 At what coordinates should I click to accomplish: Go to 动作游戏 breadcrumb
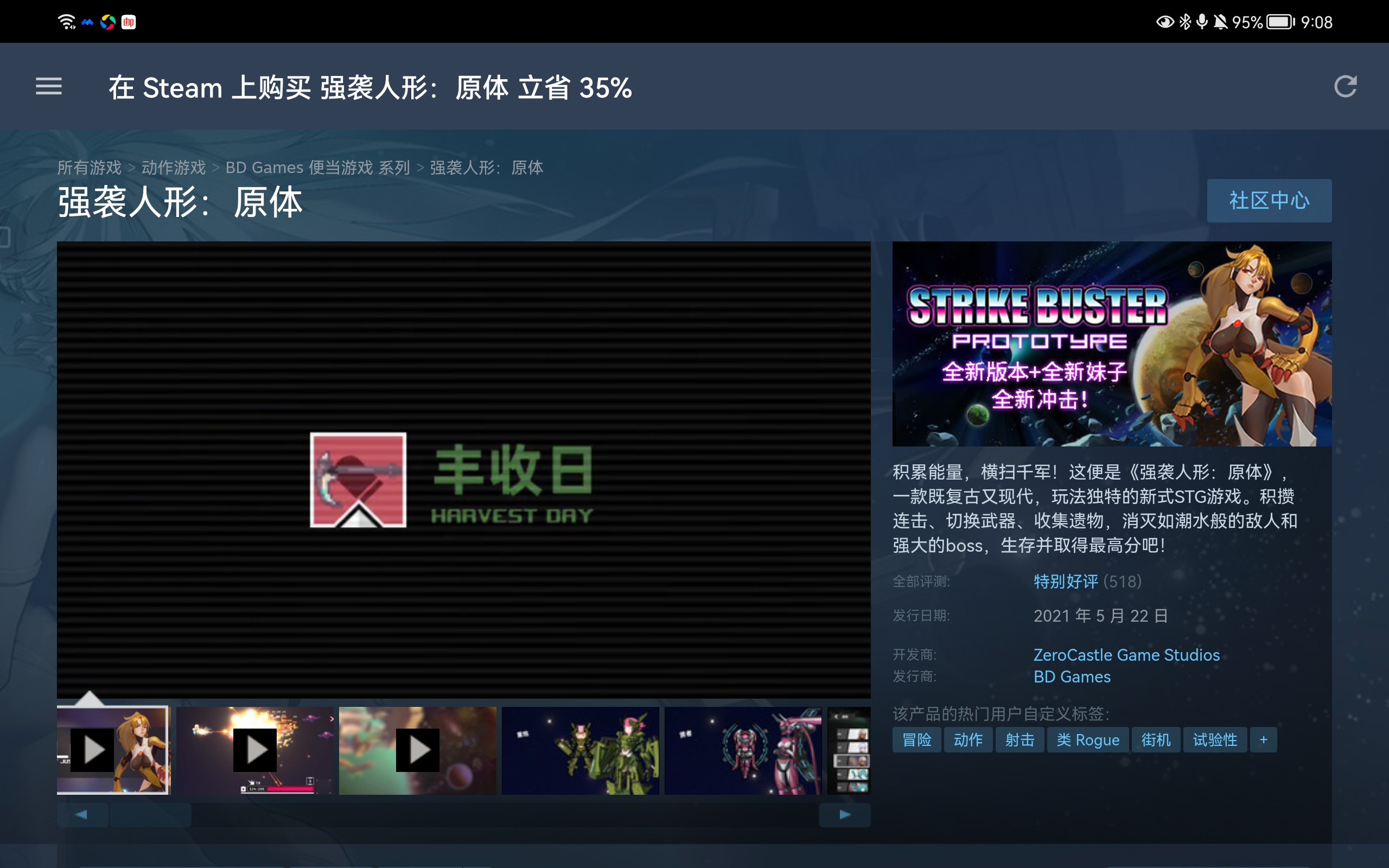click(x=173, y=168)
